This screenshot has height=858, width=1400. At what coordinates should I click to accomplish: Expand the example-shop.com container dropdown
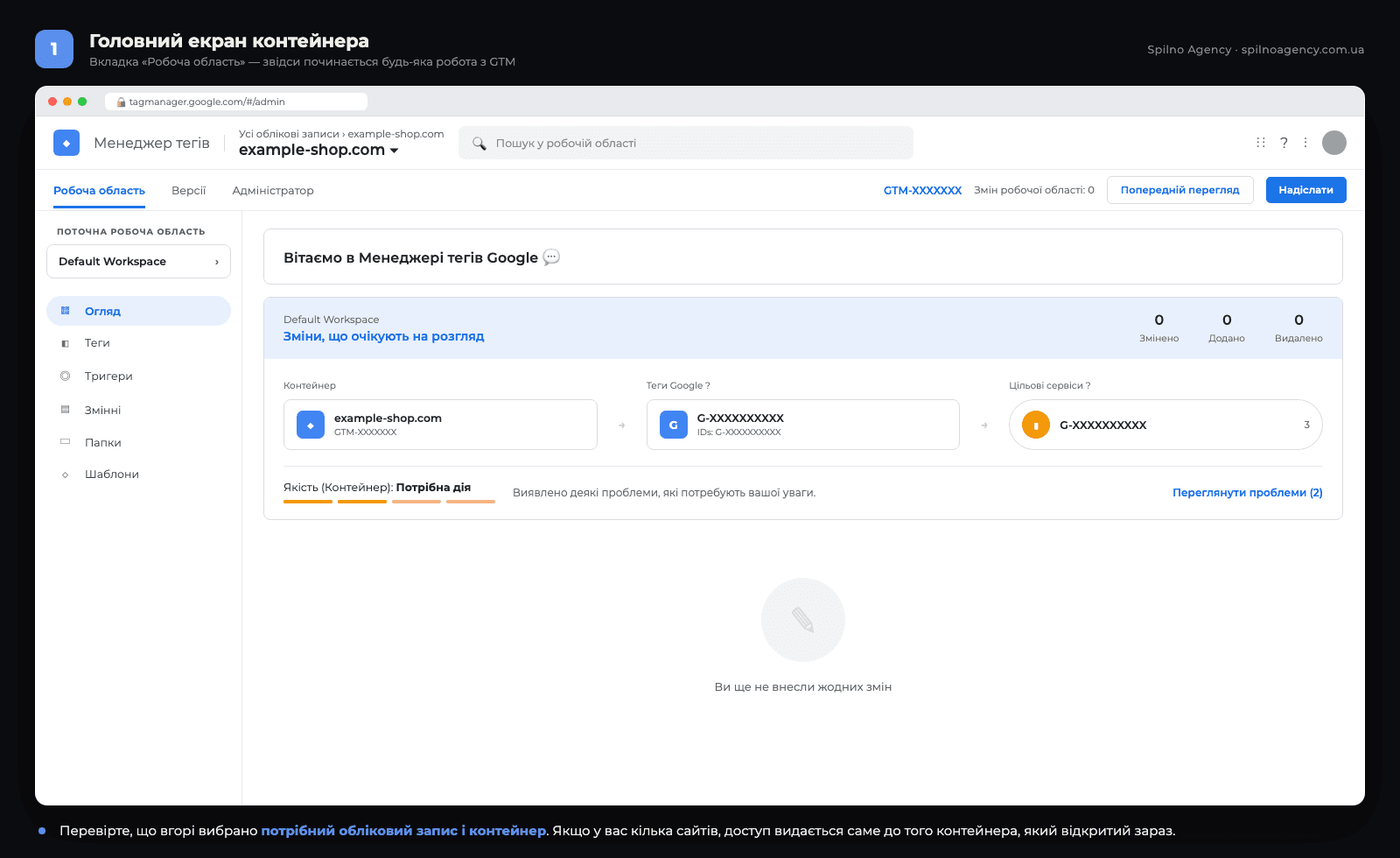tap(318, 150)
